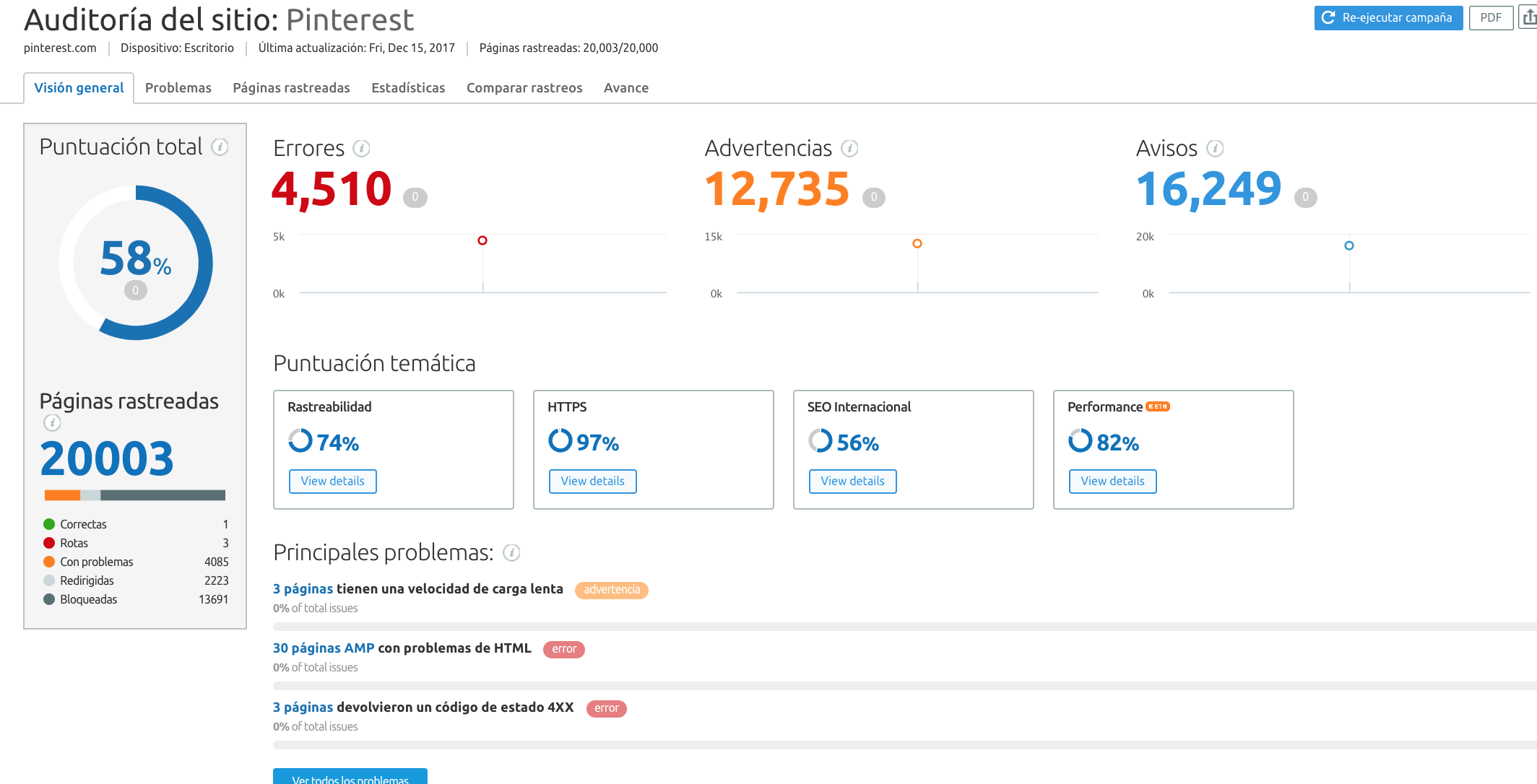The image size is (1537, 784).
Task: Click the orange data point on Advertencias chart
Action: (x=917, y=243)
